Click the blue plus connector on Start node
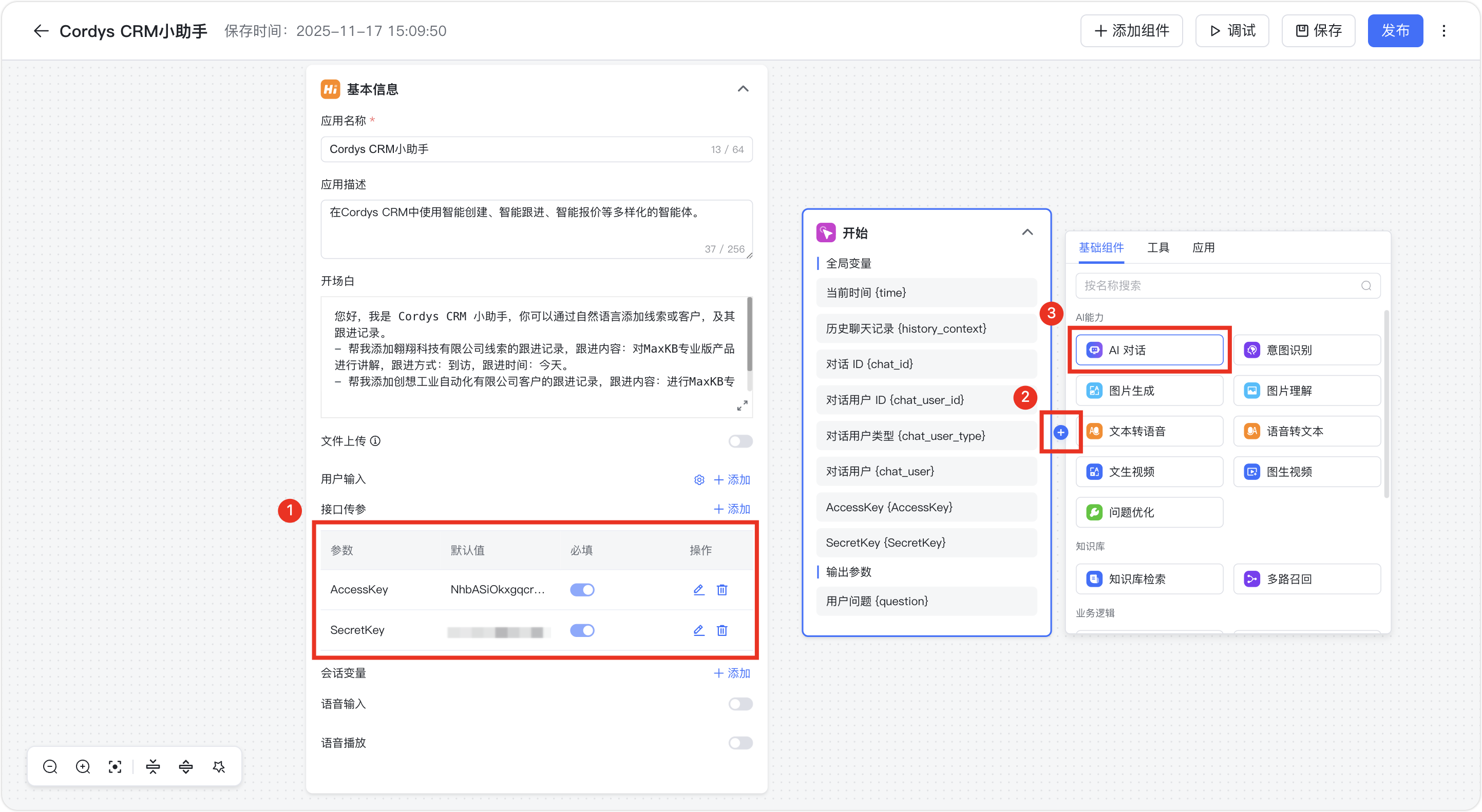The height and width of the screenshot is (812, 1482). coord(1061,433)
